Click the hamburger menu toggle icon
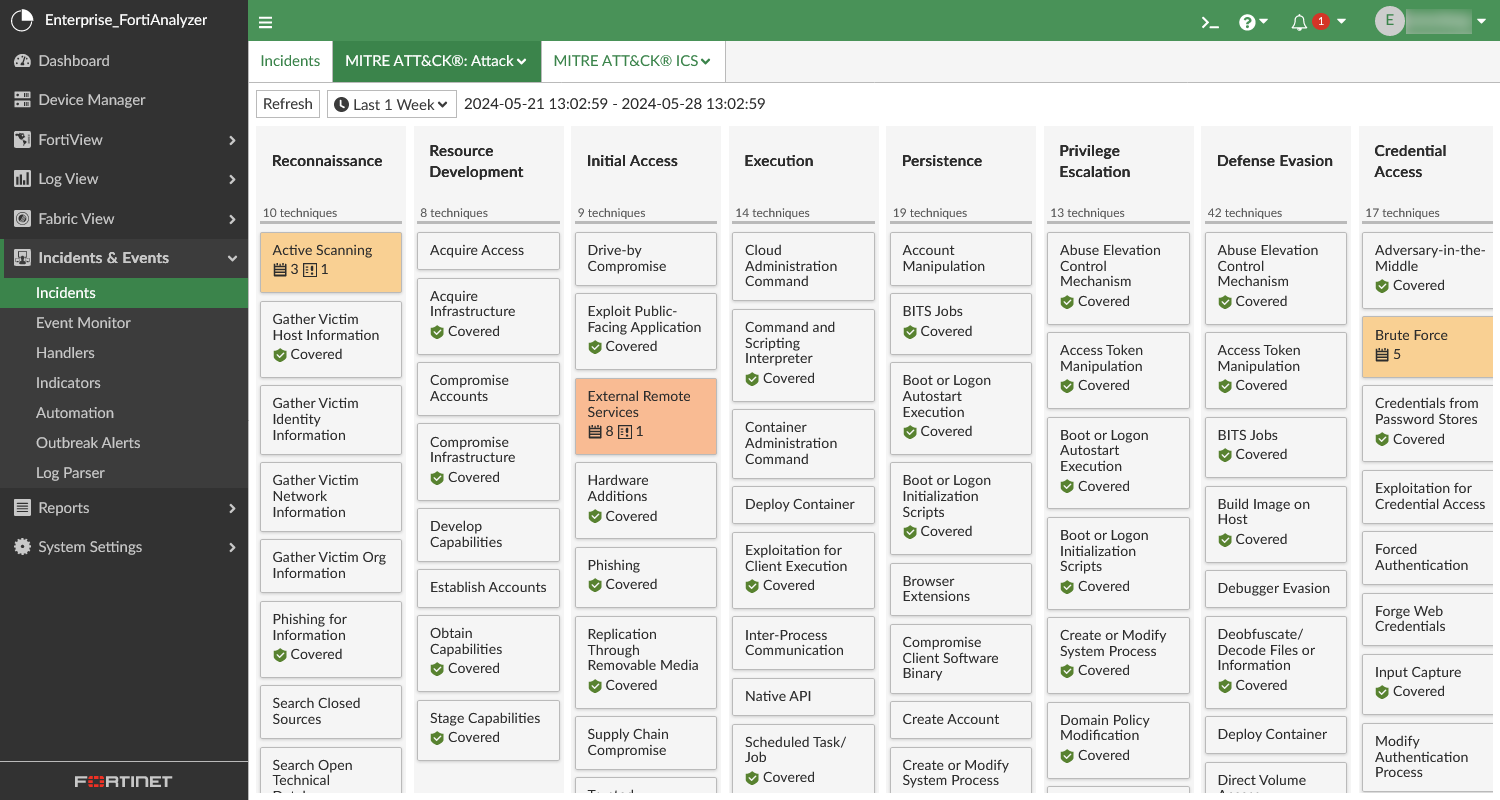Screen dimensions: 1500x800 [x=265, y=22]
